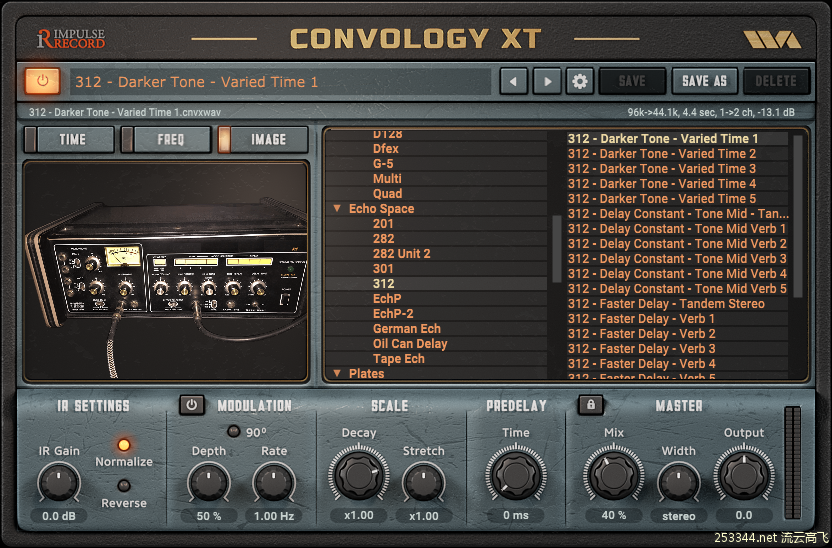Load 312 - Delay Constant - Tone Mid Verb 3

pos(677,259)
